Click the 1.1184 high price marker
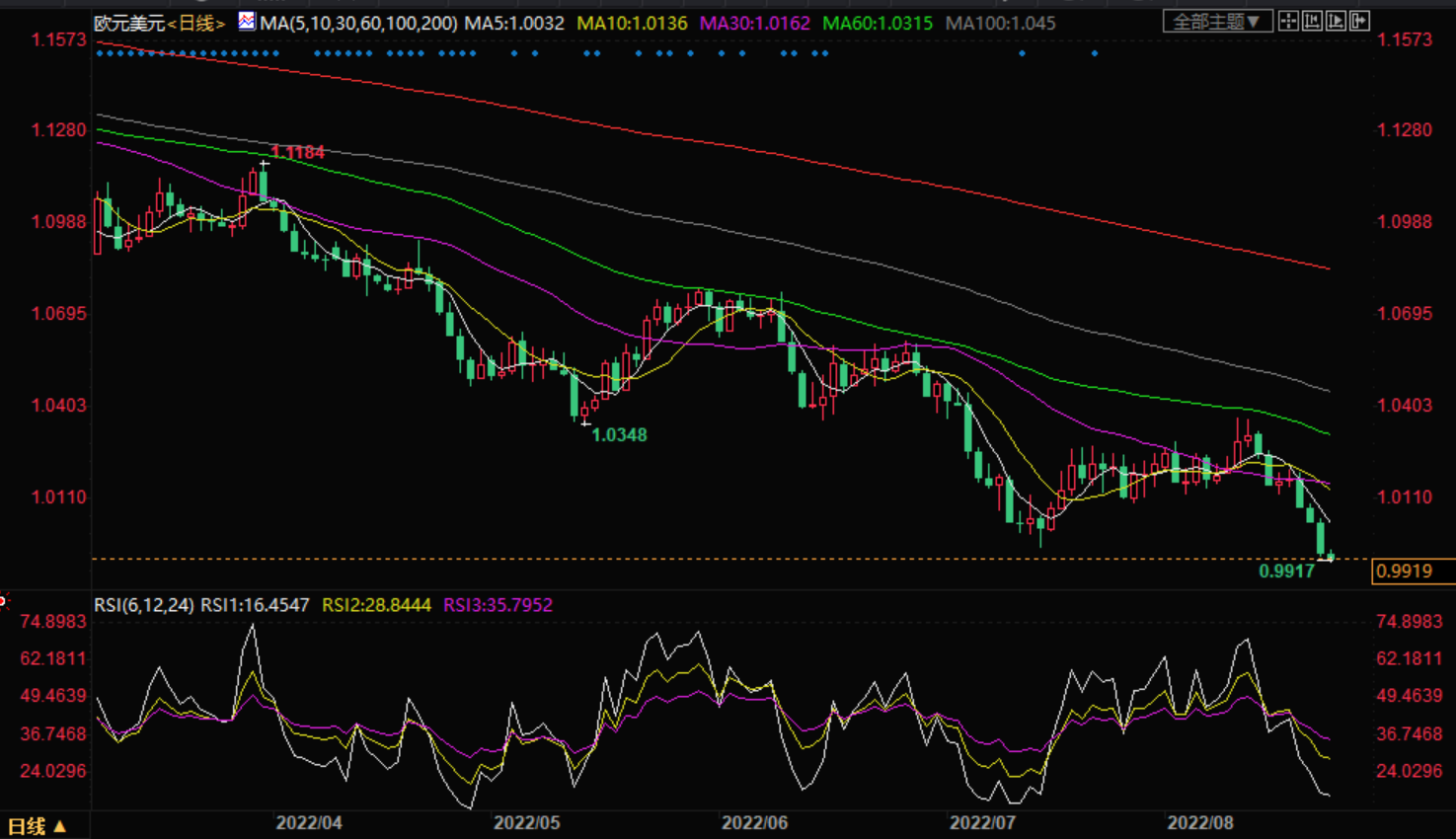The height and width of the screenshot is (839, 1456). (x=297, y=152)
